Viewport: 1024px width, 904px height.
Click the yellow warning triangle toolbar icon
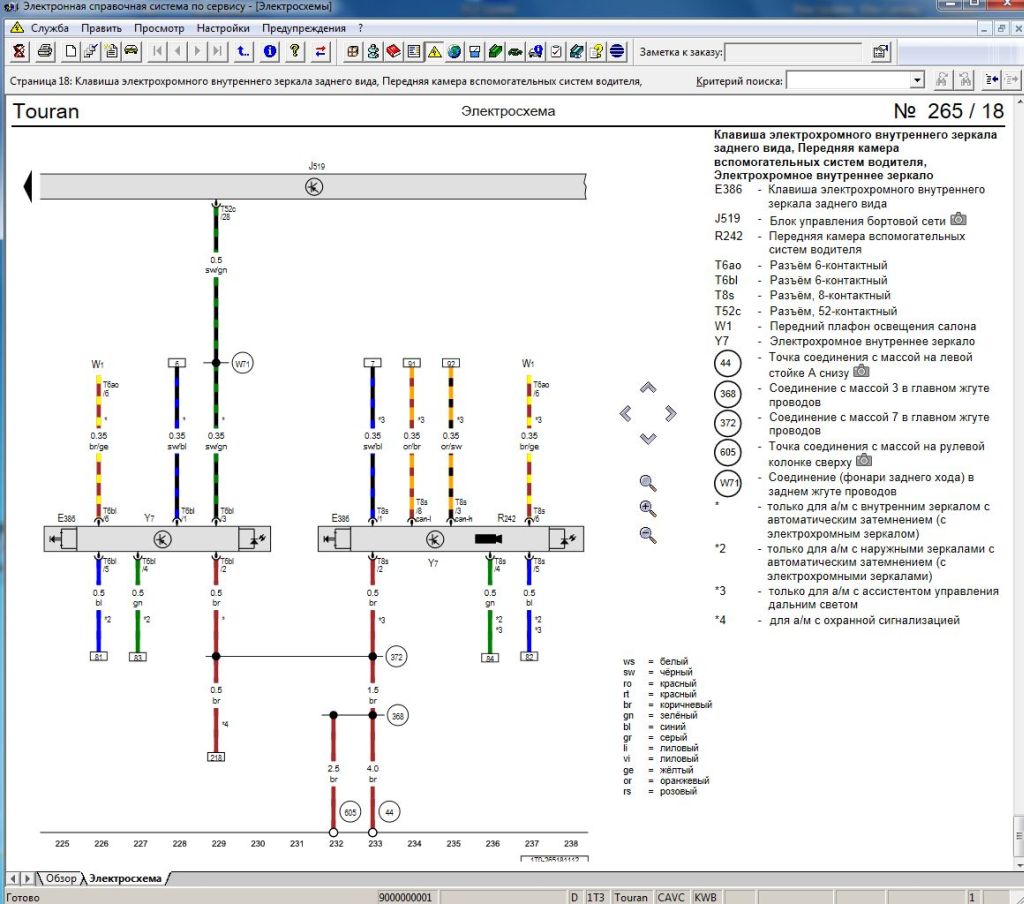[x=434, y=51]
